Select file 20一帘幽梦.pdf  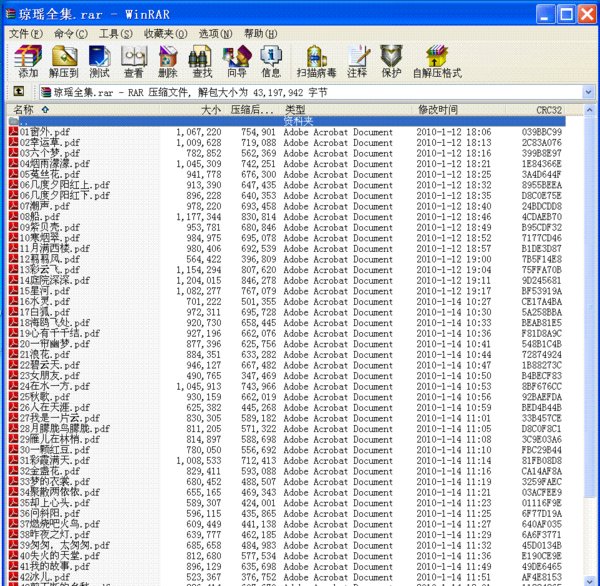tap(55, 344)
